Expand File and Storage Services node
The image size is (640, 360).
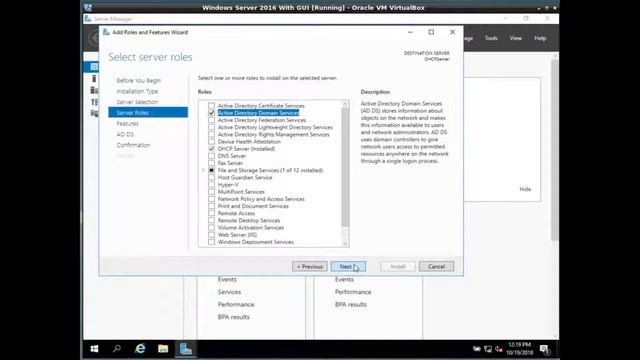[203, 170]
